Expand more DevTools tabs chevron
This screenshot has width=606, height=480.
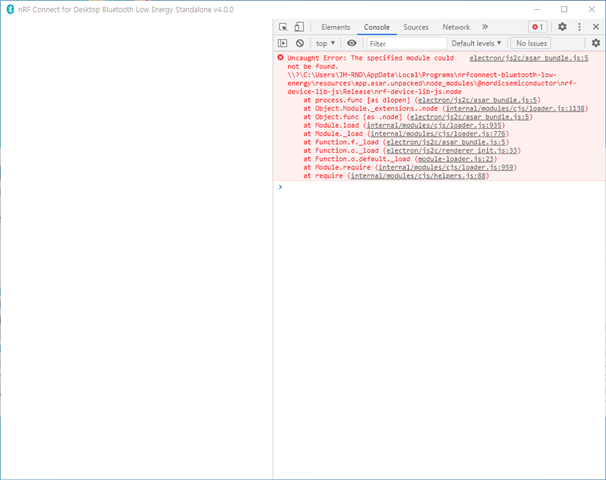click(x=485, y=27)
